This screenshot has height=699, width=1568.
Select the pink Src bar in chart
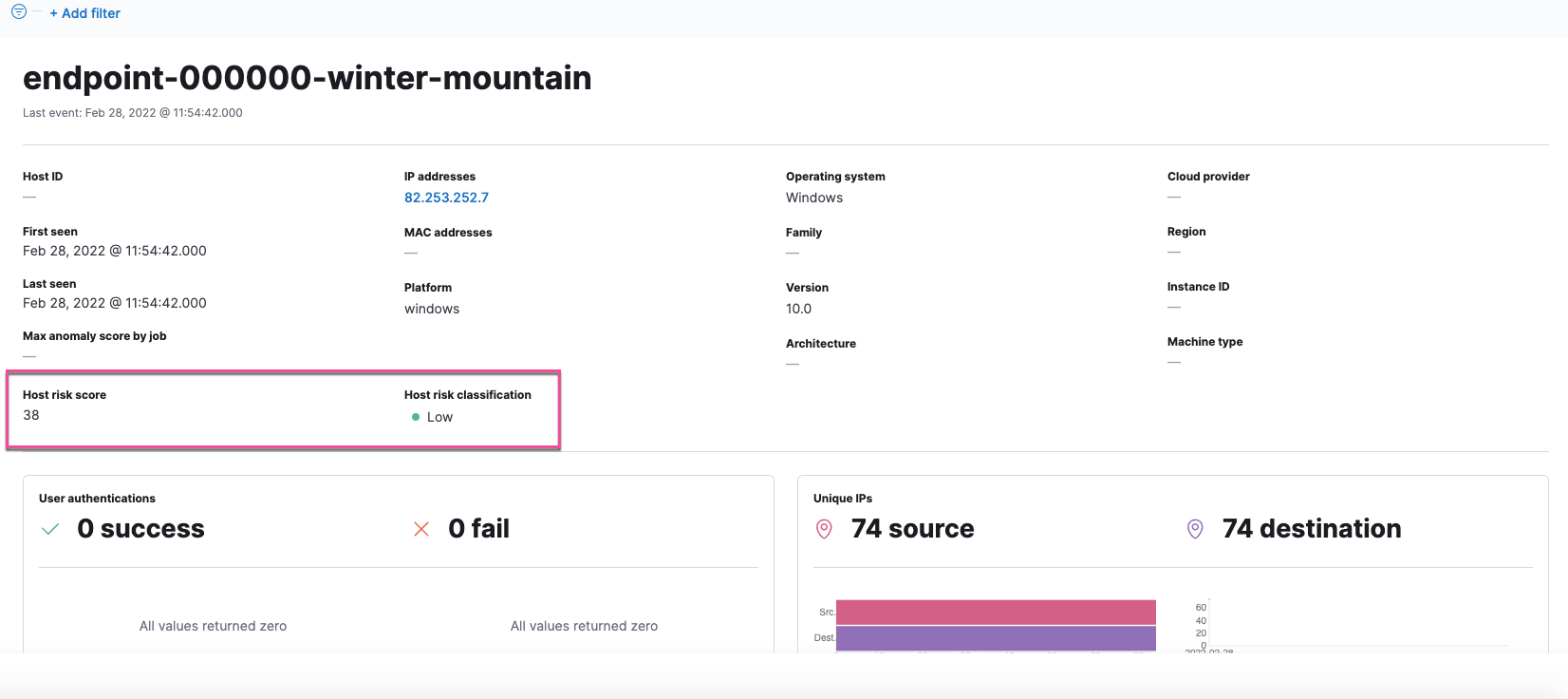tap(995, 612)
